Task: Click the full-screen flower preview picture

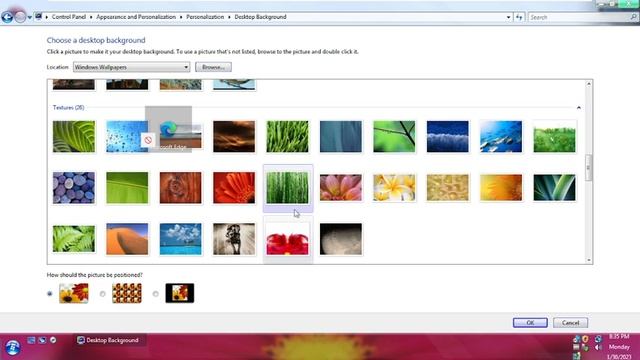Action: point(73,293)
